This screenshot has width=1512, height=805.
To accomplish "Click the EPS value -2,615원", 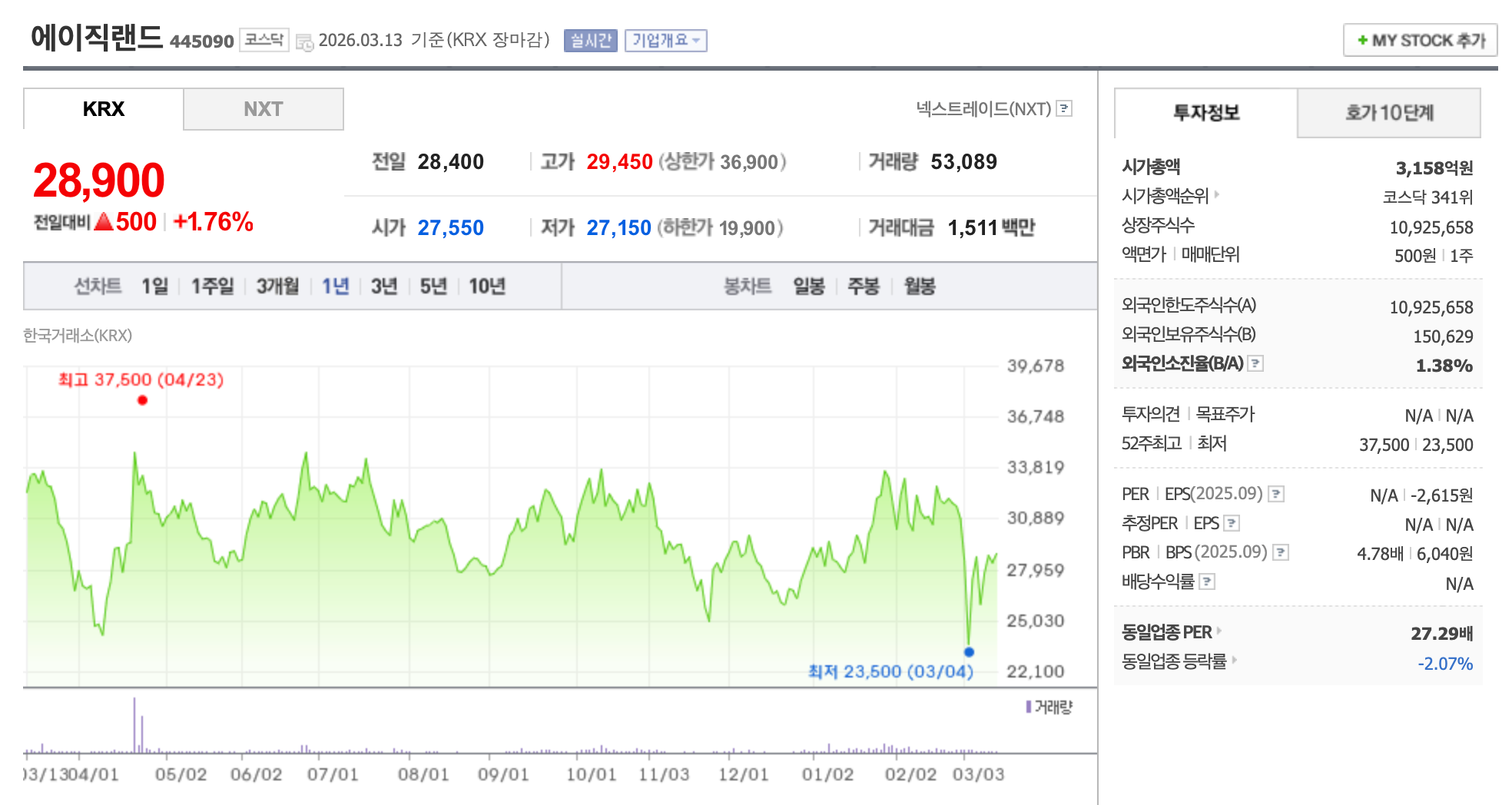I will coord(1442,495).
